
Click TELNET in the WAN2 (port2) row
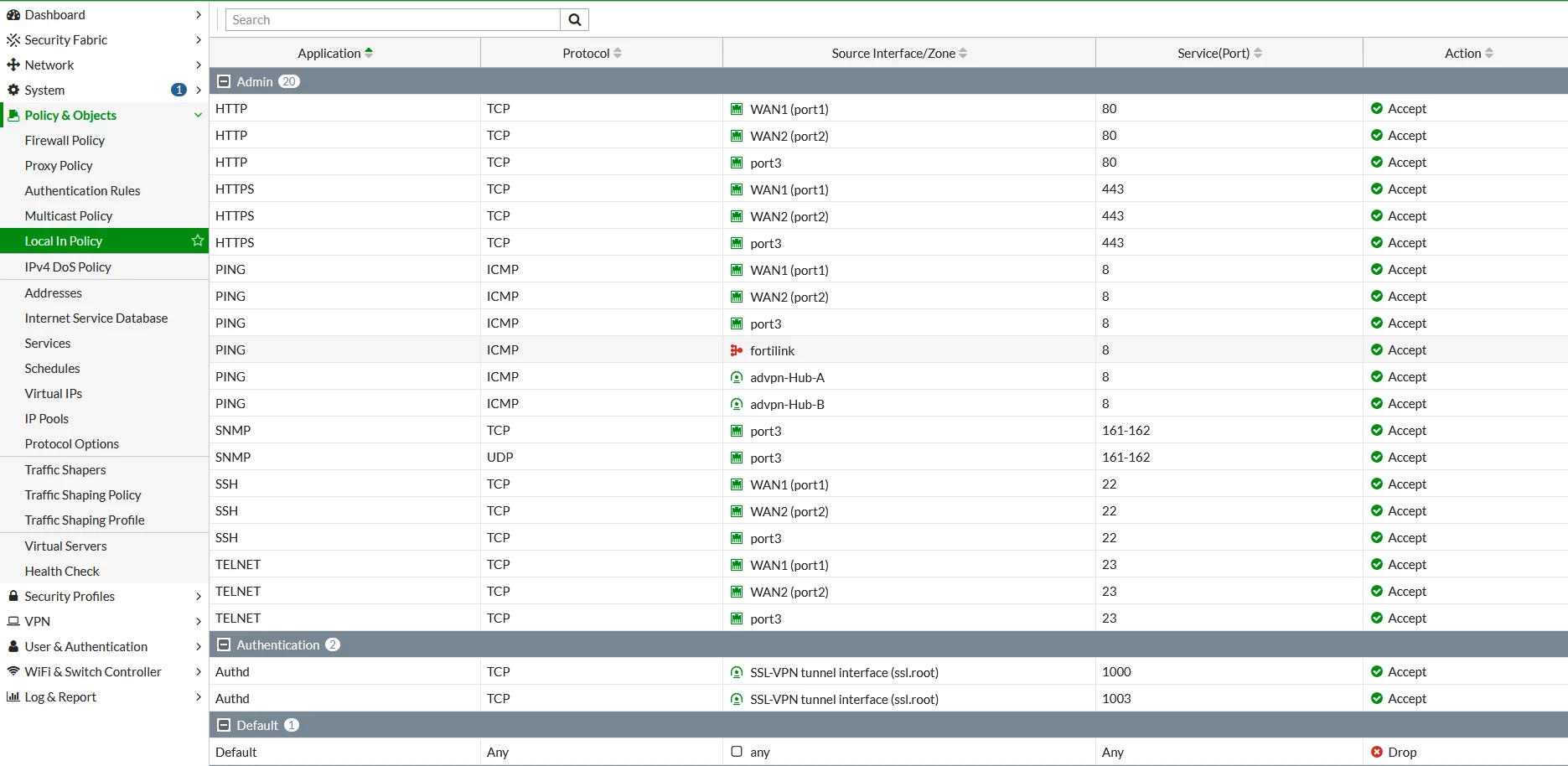coord(238,591)
